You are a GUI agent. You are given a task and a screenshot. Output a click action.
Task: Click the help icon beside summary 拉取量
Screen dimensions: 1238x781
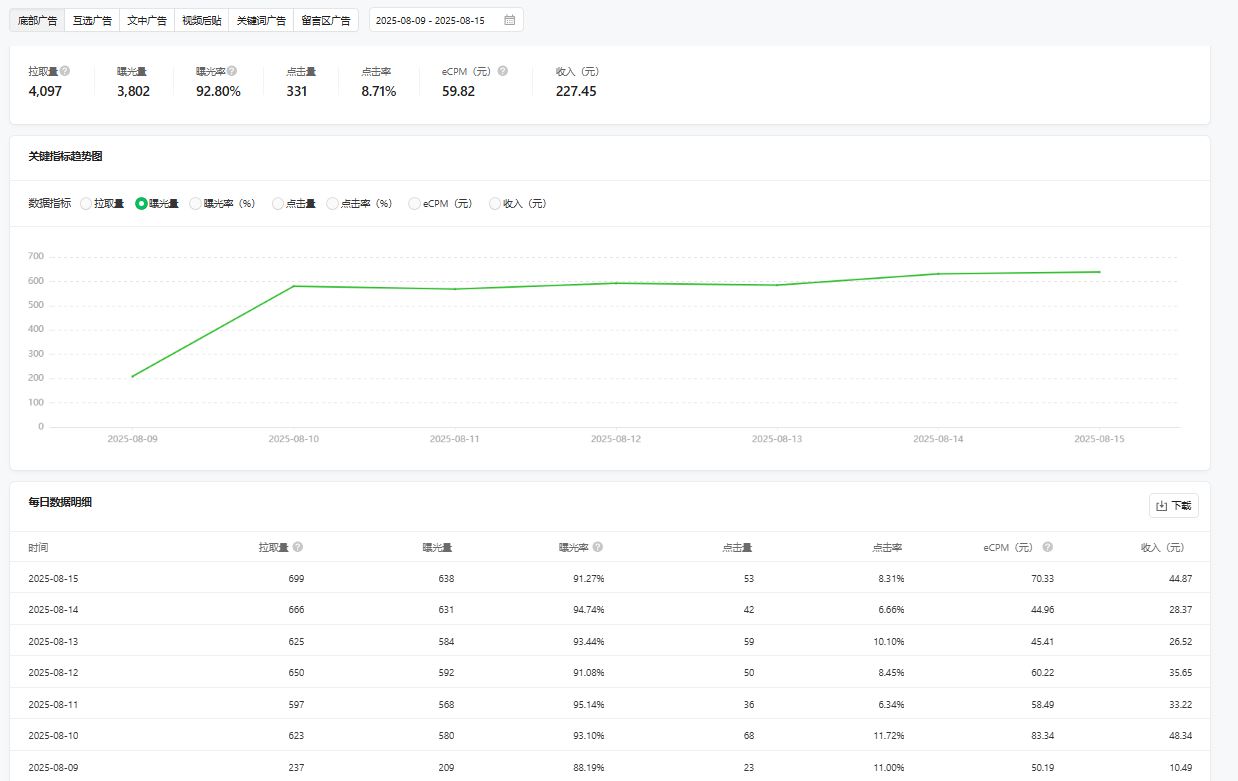coord(65,71)
